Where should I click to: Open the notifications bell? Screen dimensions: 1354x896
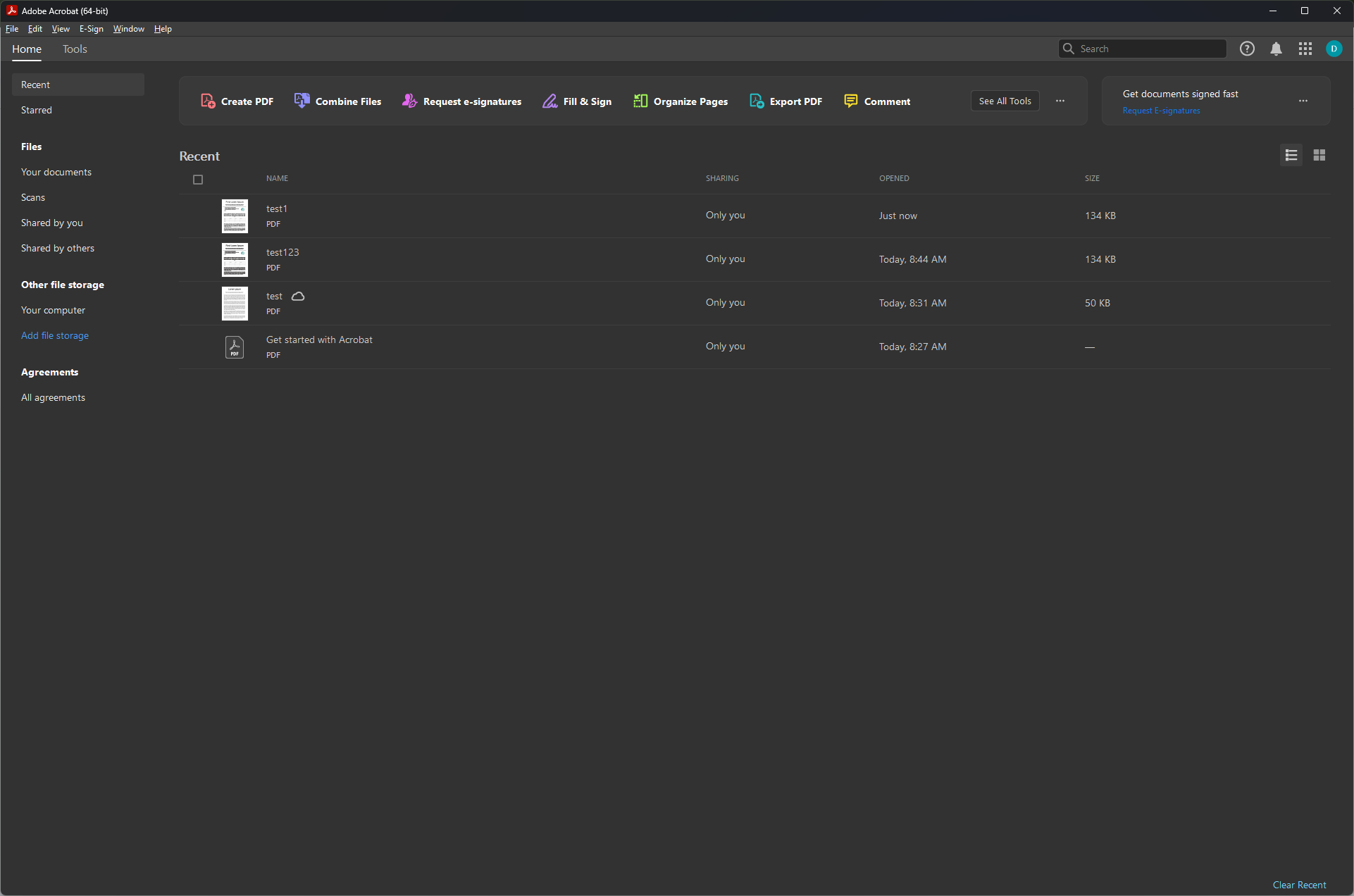point(1276,49)
